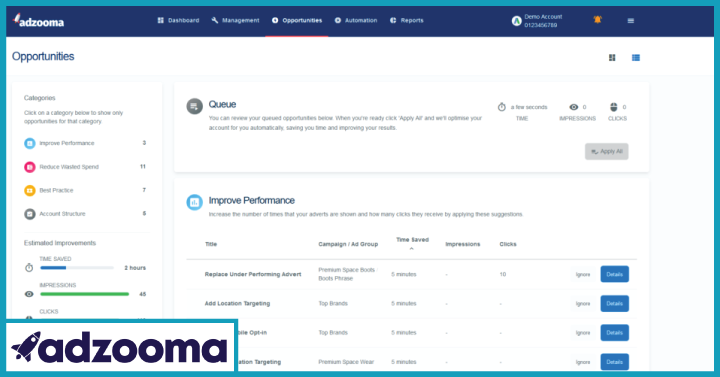Open Details for Add Location Targeting

click(x=614, y=304)
